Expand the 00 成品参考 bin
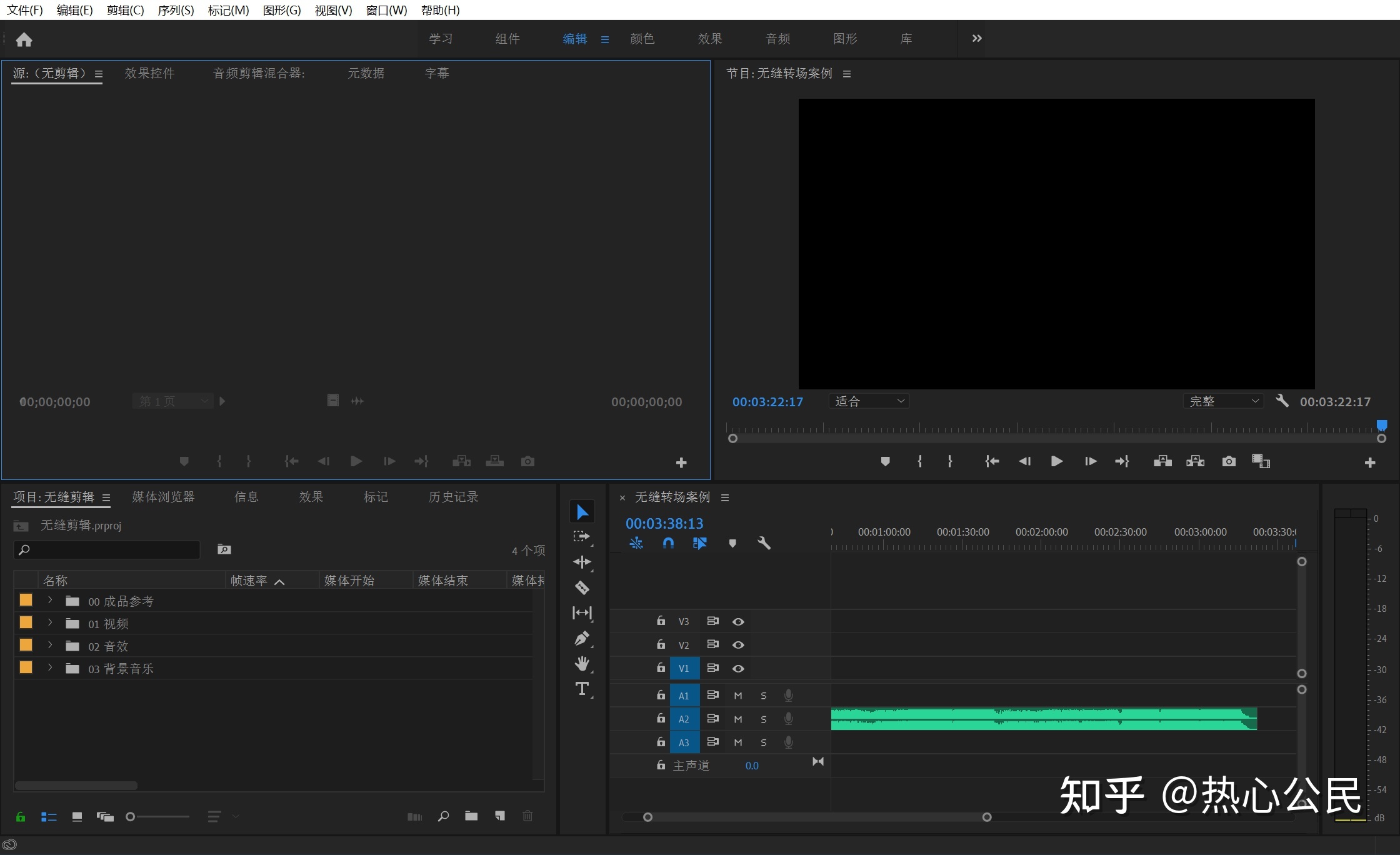The image size is (1400, 855). (x=50, y=601)
